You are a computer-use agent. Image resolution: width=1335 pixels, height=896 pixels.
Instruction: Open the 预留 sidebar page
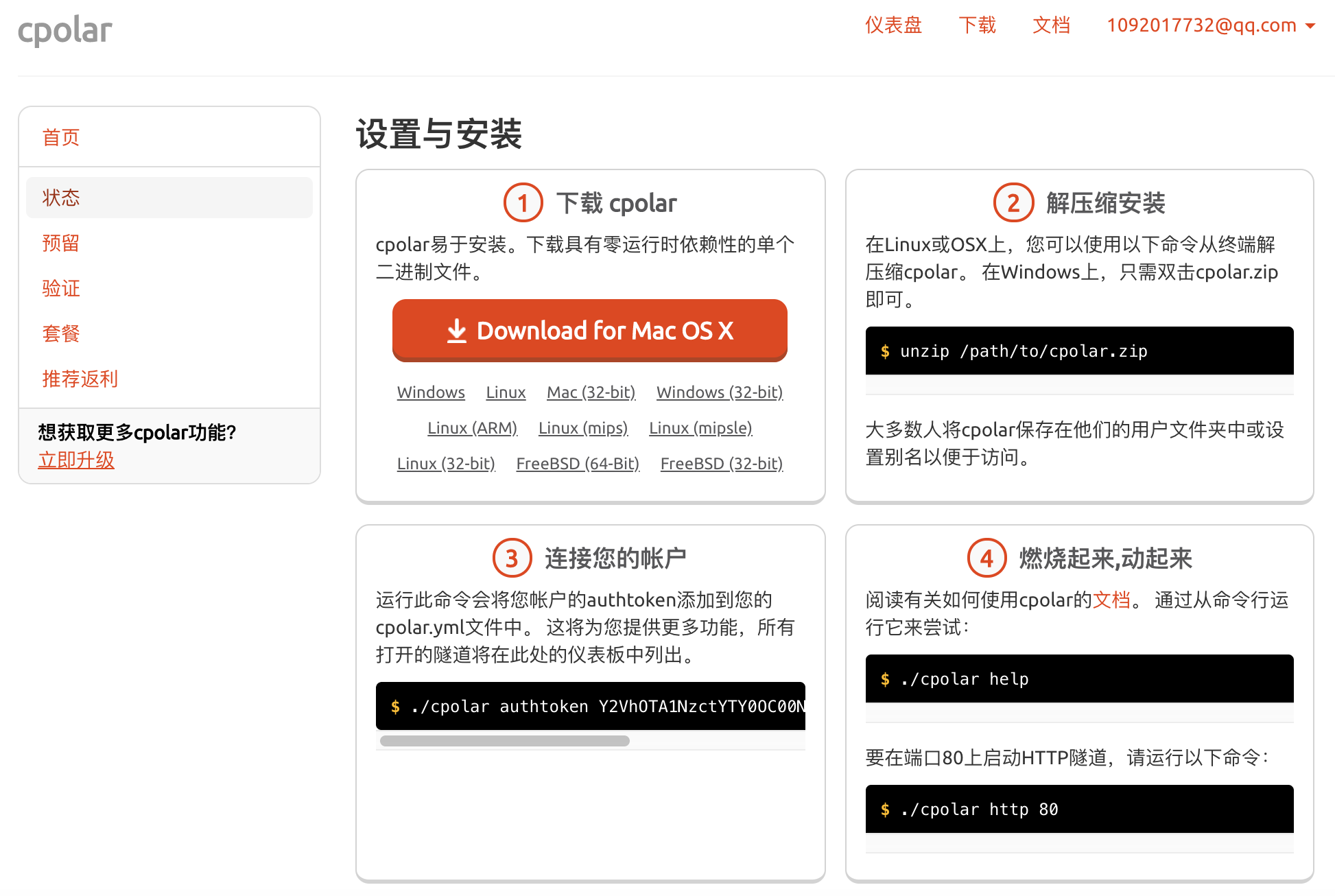[x=61, y=243]
